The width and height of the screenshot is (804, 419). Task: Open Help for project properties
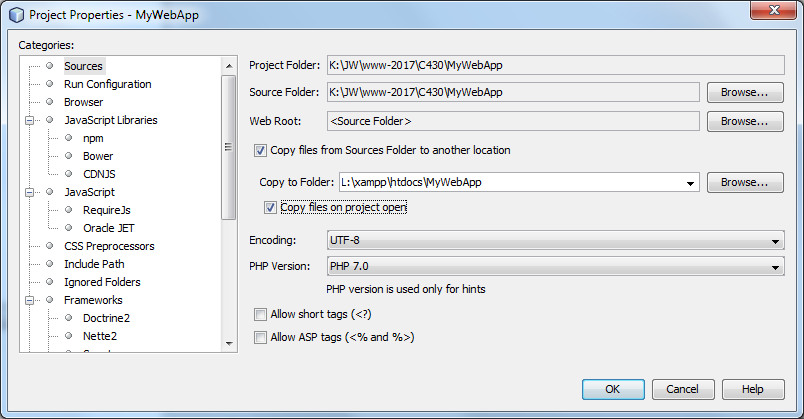click(x=753, y=389)
